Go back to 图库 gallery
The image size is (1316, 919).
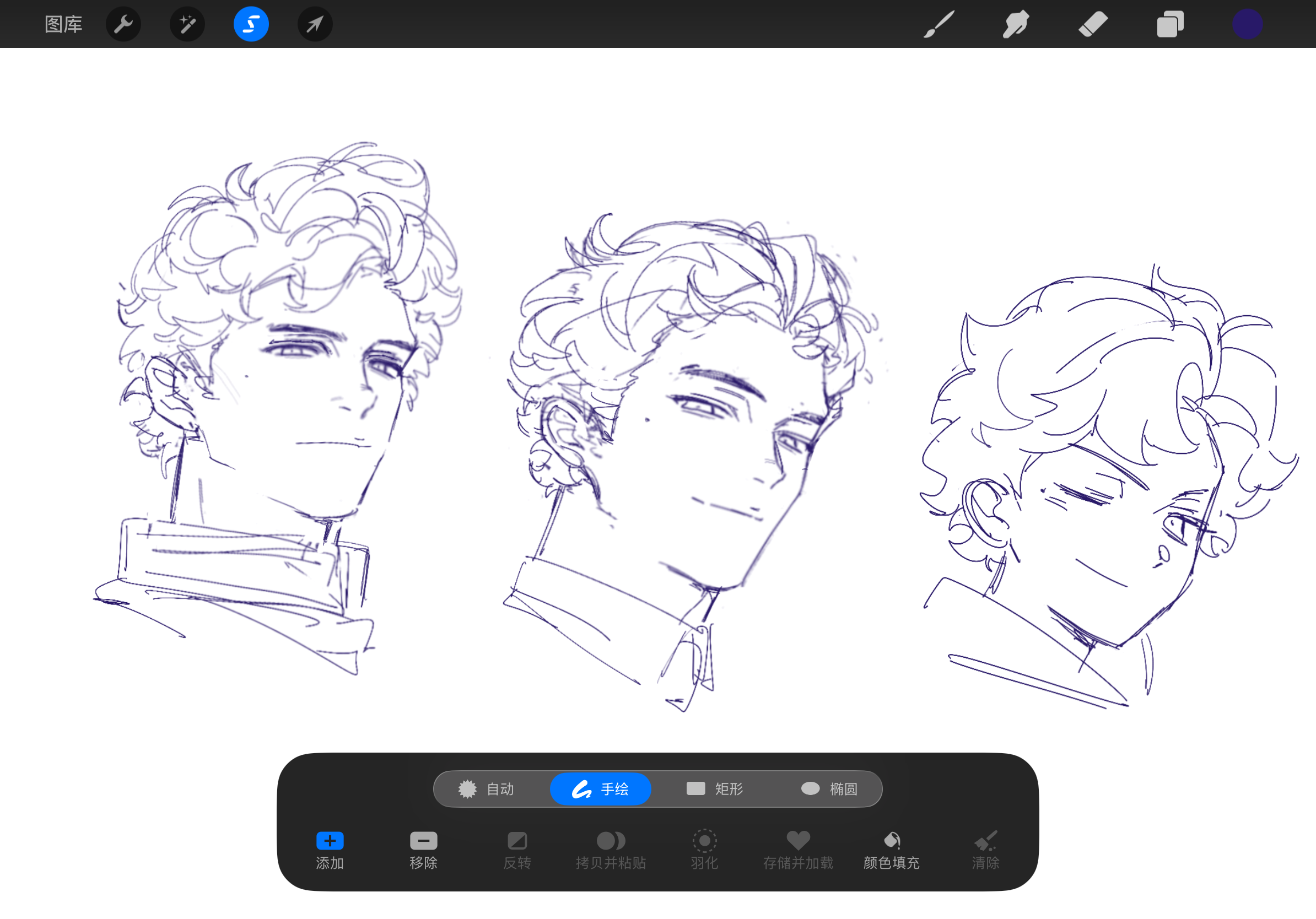pos(63,24)
